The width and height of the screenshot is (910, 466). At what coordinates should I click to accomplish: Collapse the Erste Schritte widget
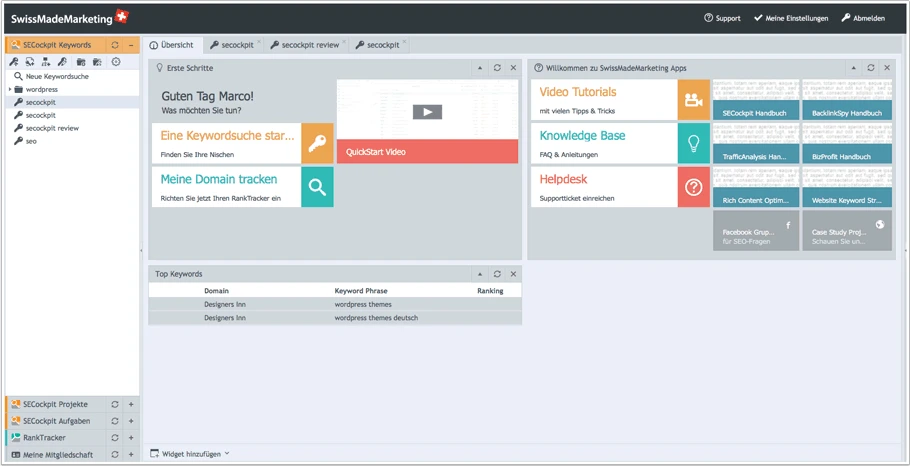tap(480, 68)
